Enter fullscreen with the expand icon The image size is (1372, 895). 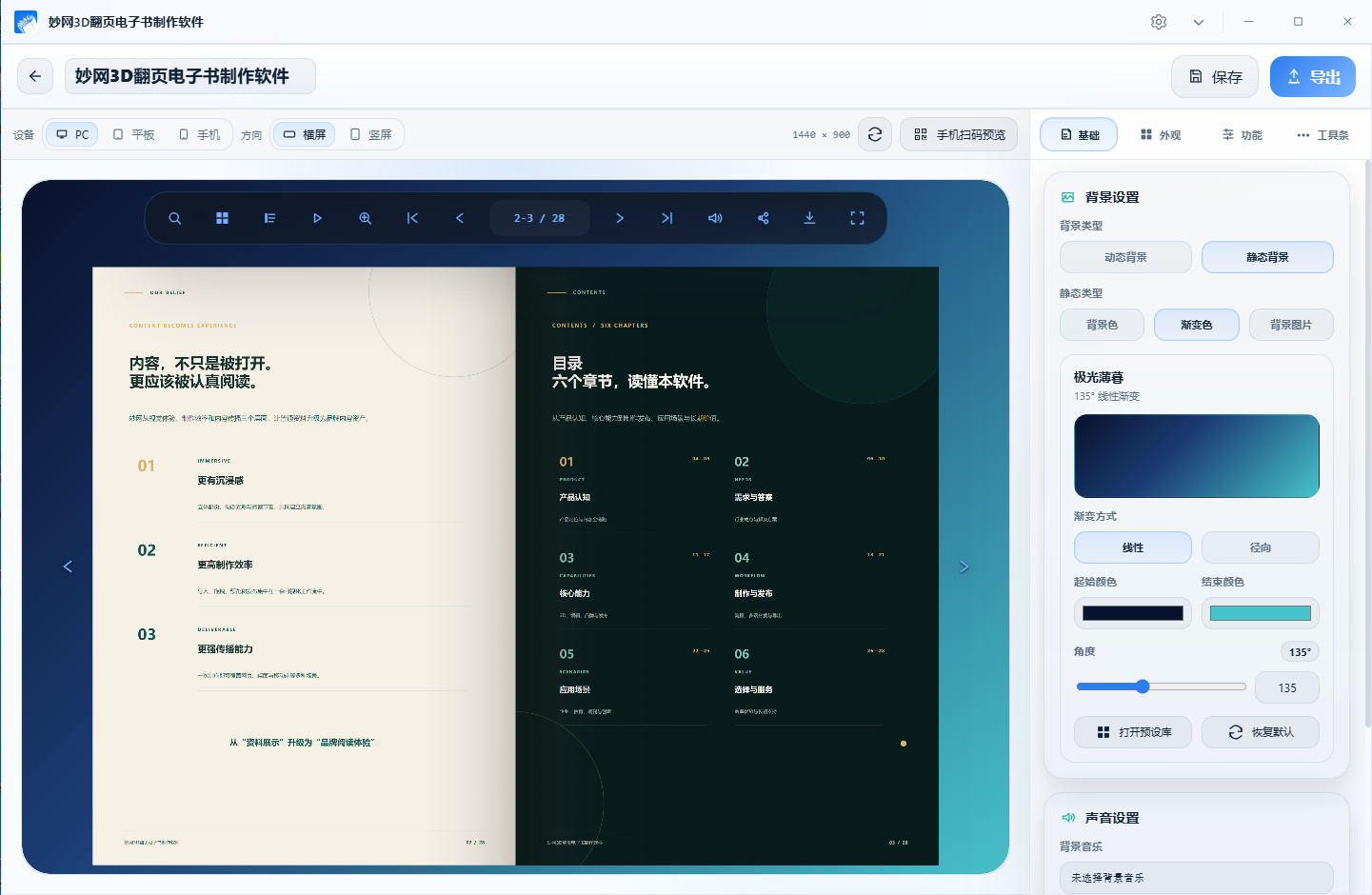857,218
